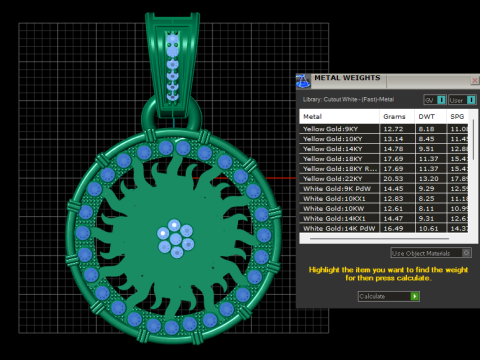Sort by the Metal column header
The image size is (480, 360).
339,117
